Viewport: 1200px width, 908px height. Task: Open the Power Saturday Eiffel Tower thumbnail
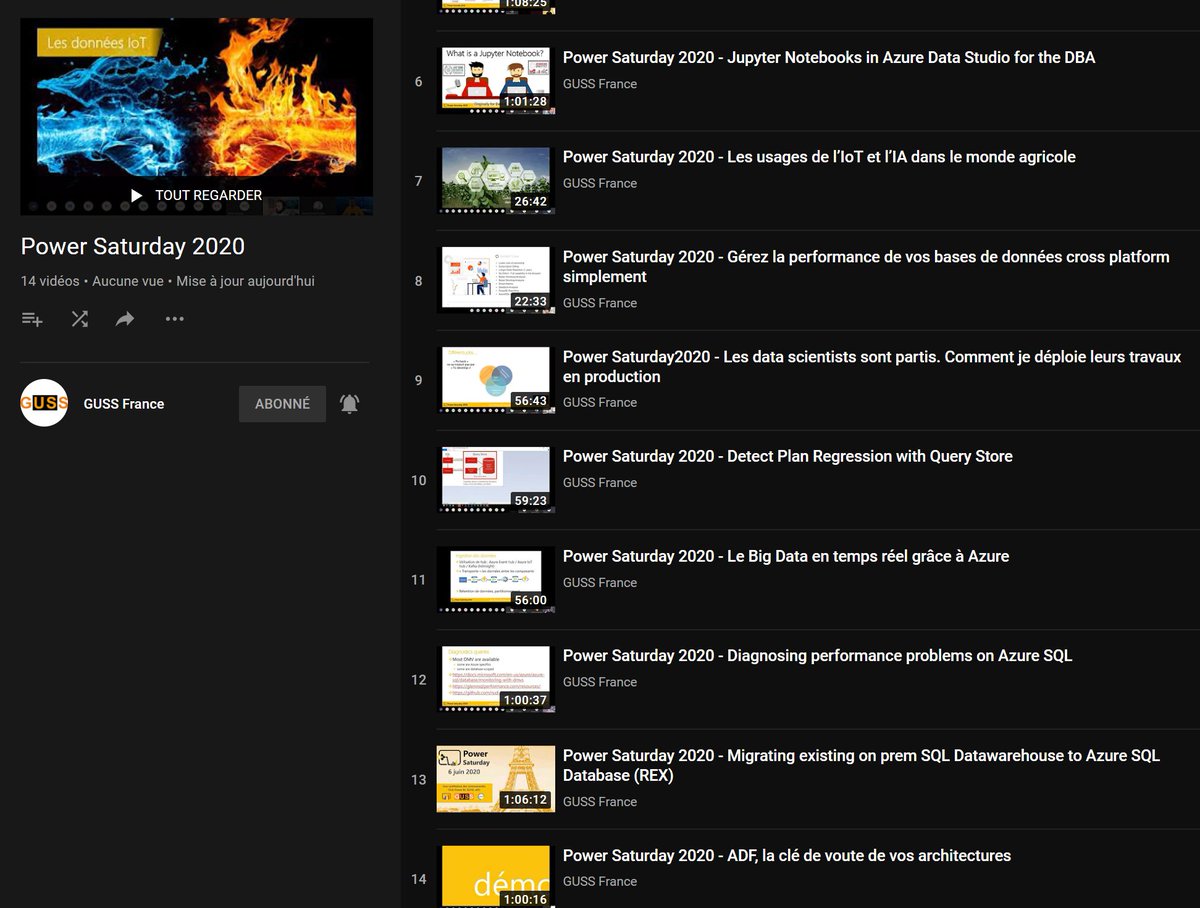[496, 779]
